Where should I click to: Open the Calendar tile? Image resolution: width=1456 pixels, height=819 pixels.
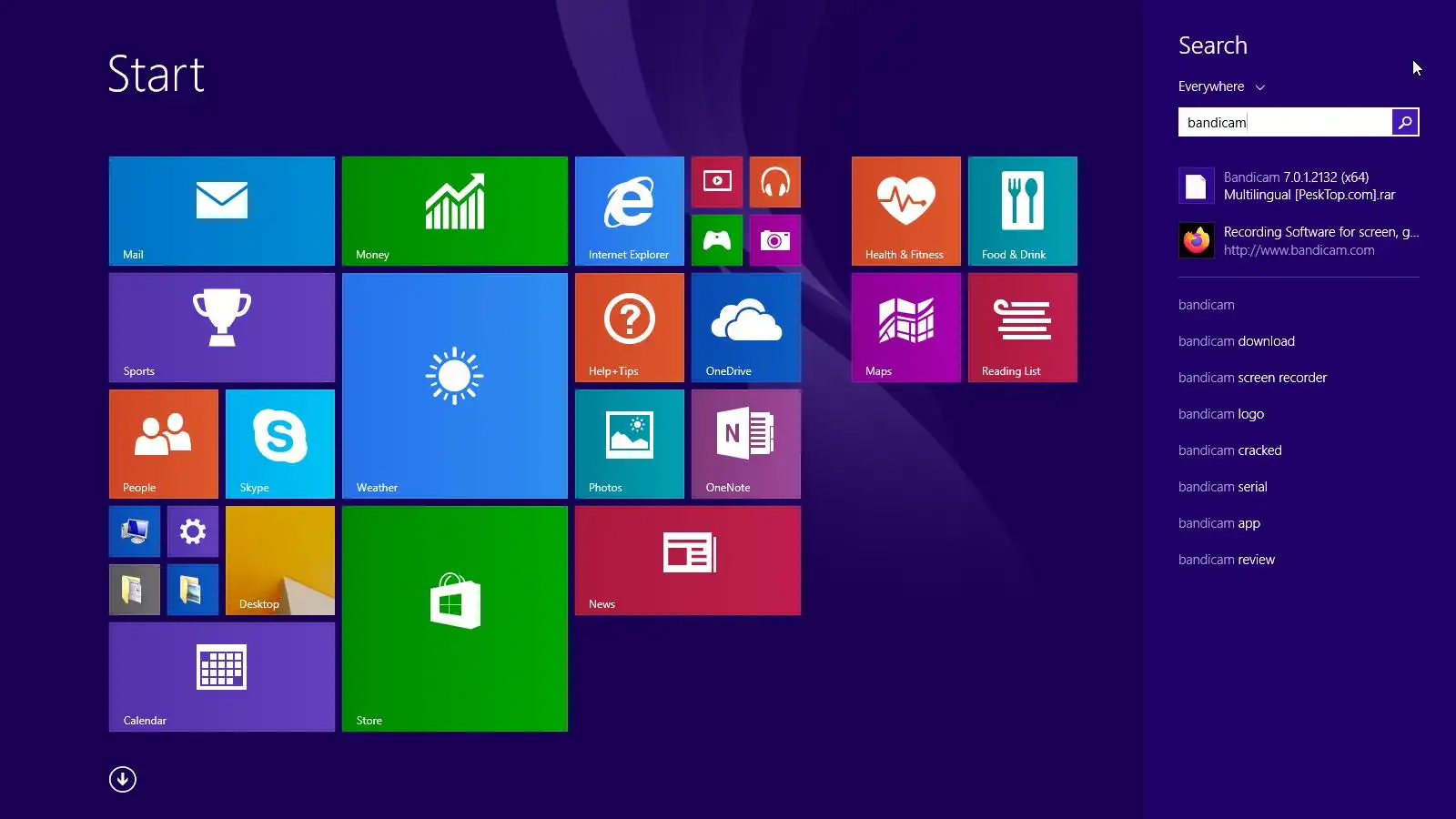click(222, 677)
